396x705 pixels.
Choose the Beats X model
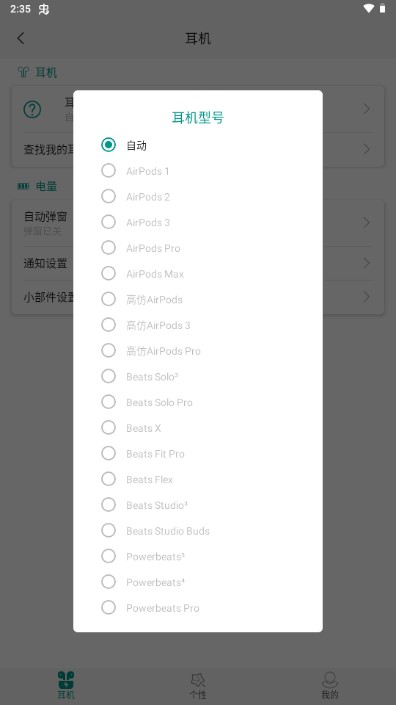[x=108, y=428]
